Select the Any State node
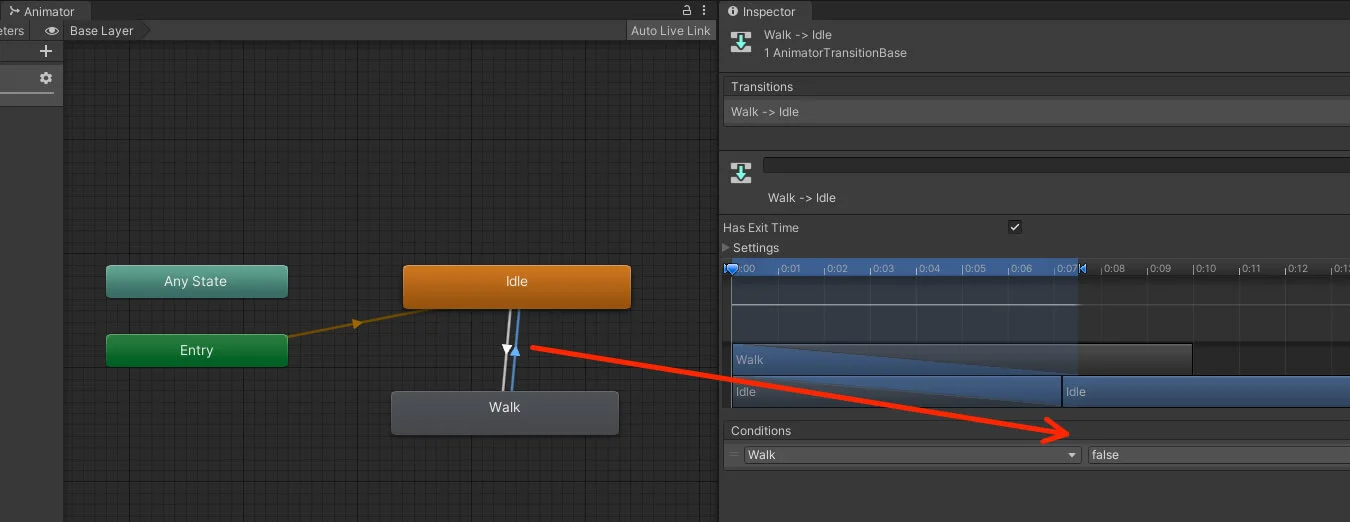 click(196, 281)
